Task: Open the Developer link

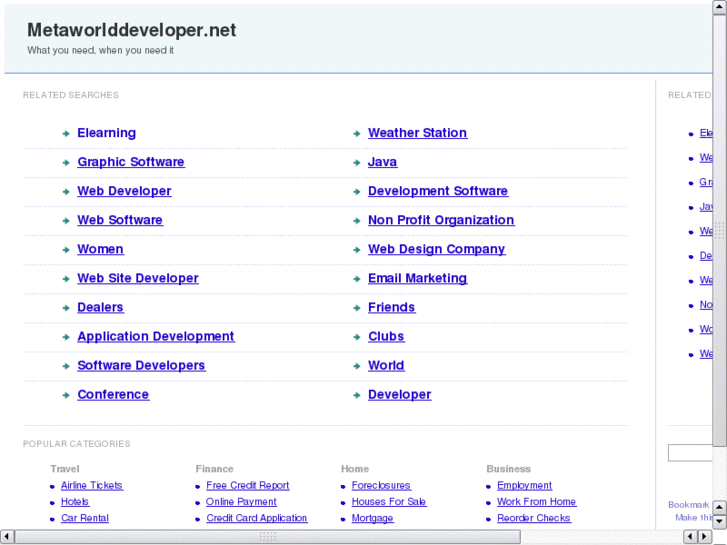Action: click(399, 395)
